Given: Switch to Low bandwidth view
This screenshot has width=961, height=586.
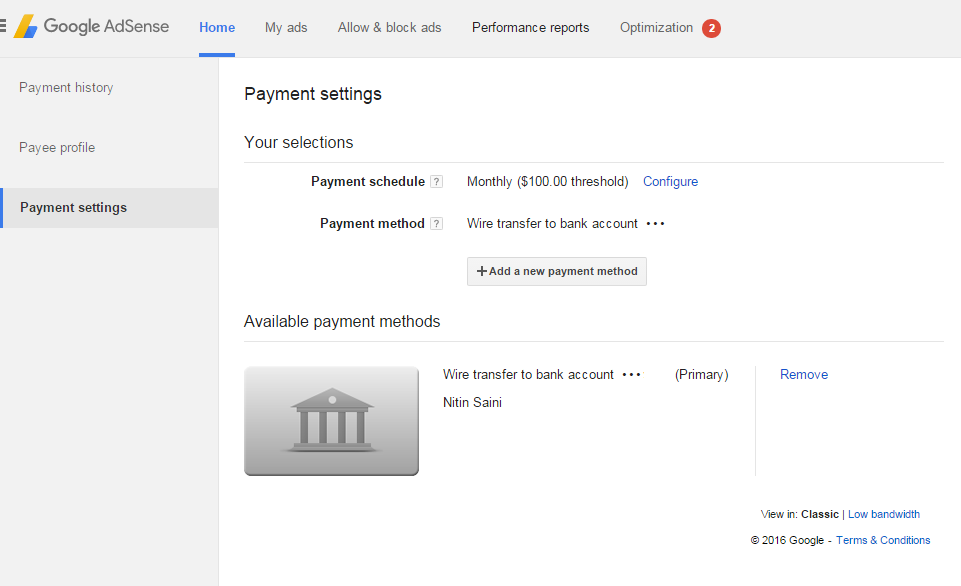Looking at the screenshot, I should pos(884,514).
